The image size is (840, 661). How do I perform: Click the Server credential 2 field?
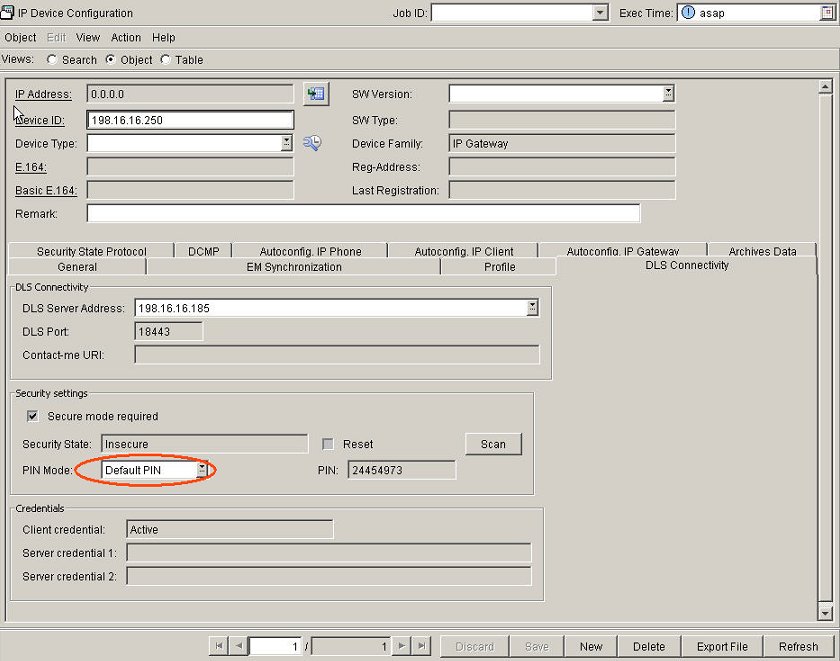[328, 576]
